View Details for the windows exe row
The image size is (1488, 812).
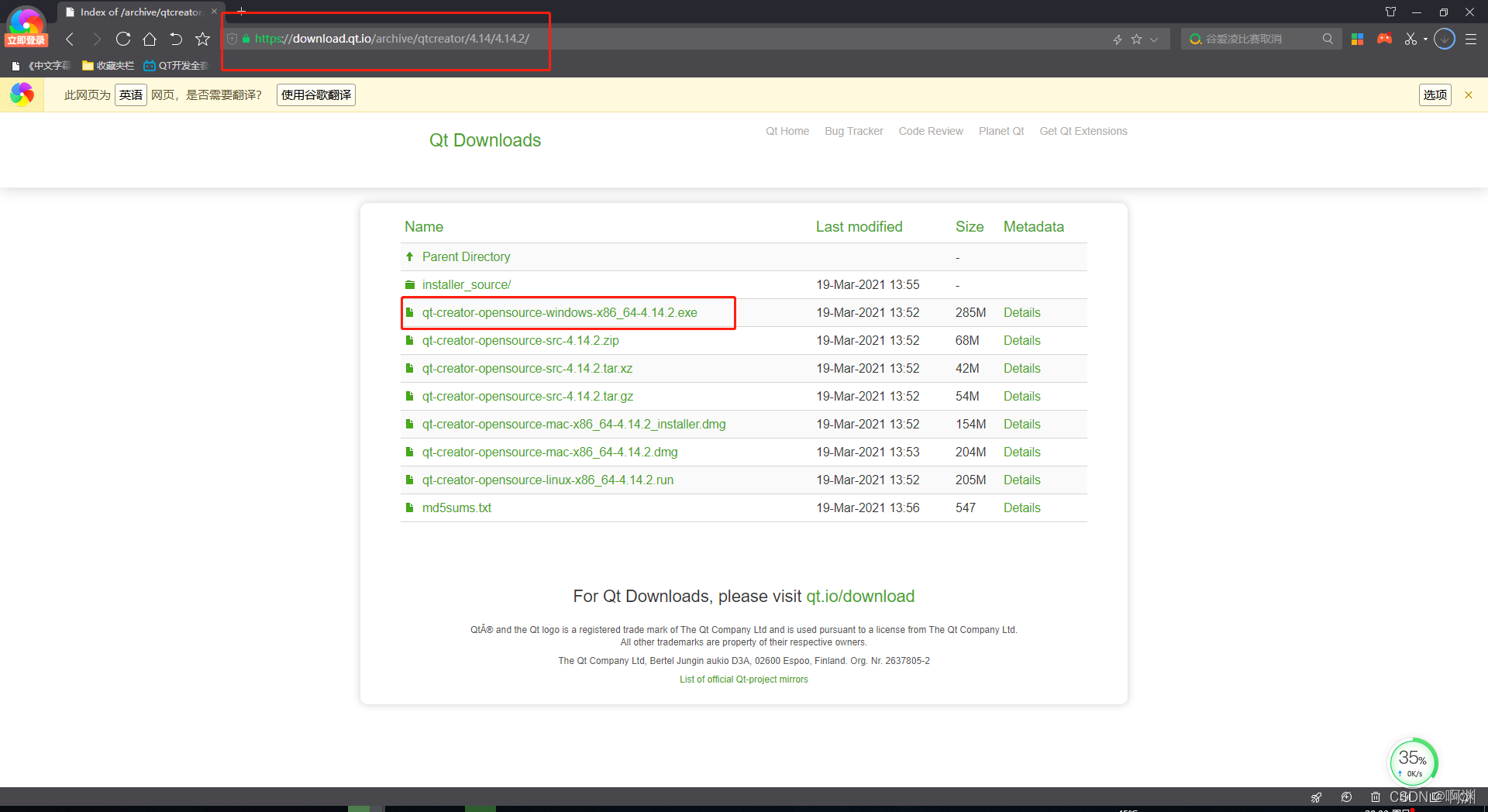1022,313
